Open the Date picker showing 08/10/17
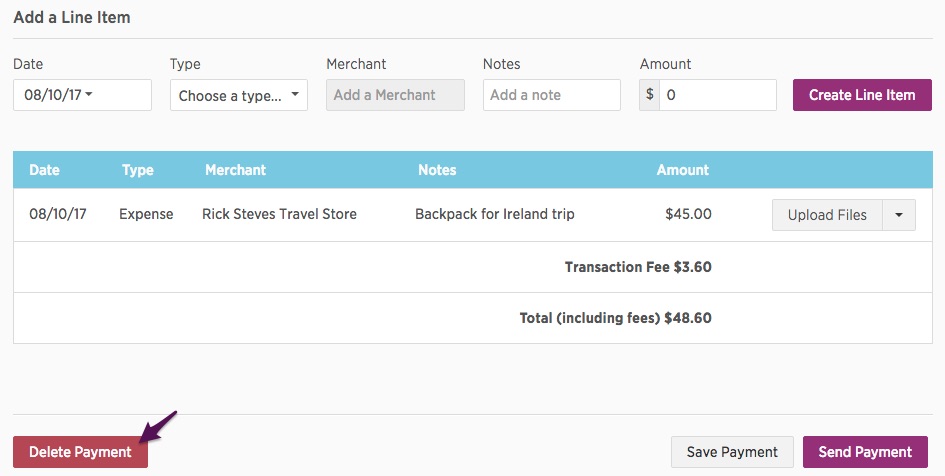 pyautogui.click(x=83, y=95)
